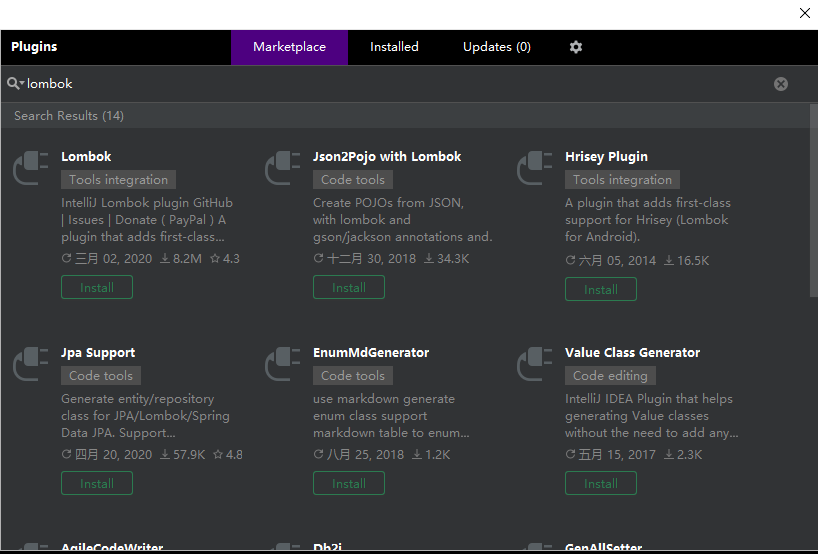Install the Lombok plugin
The image size is (818, 554).
97,287
